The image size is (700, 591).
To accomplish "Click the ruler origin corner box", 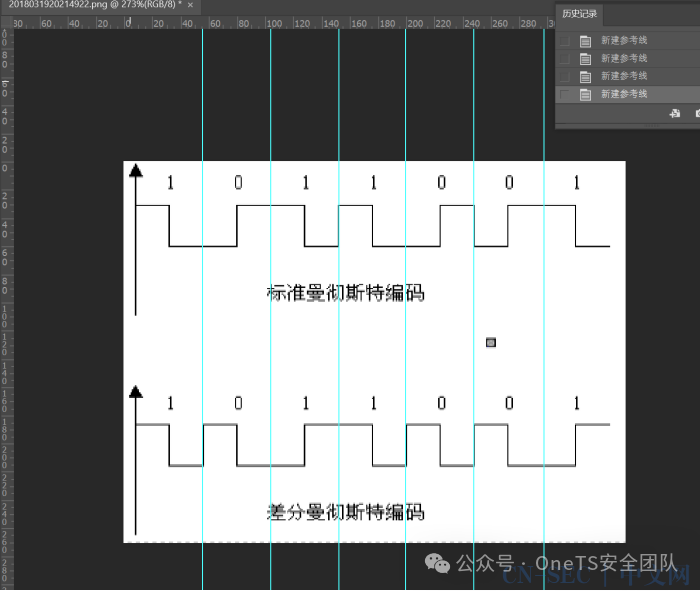I will 6,23.
